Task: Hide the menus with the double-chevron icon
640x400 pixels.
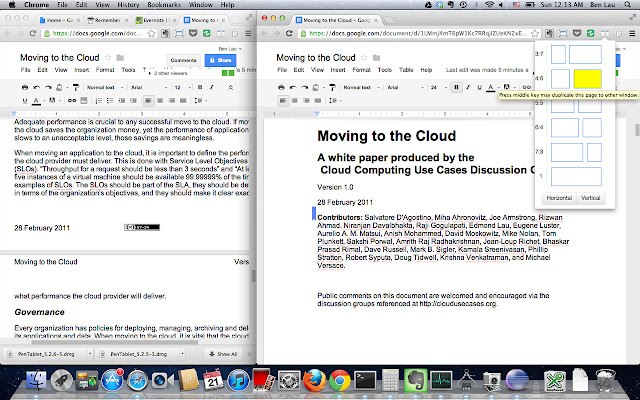Action: pos(231,87)
